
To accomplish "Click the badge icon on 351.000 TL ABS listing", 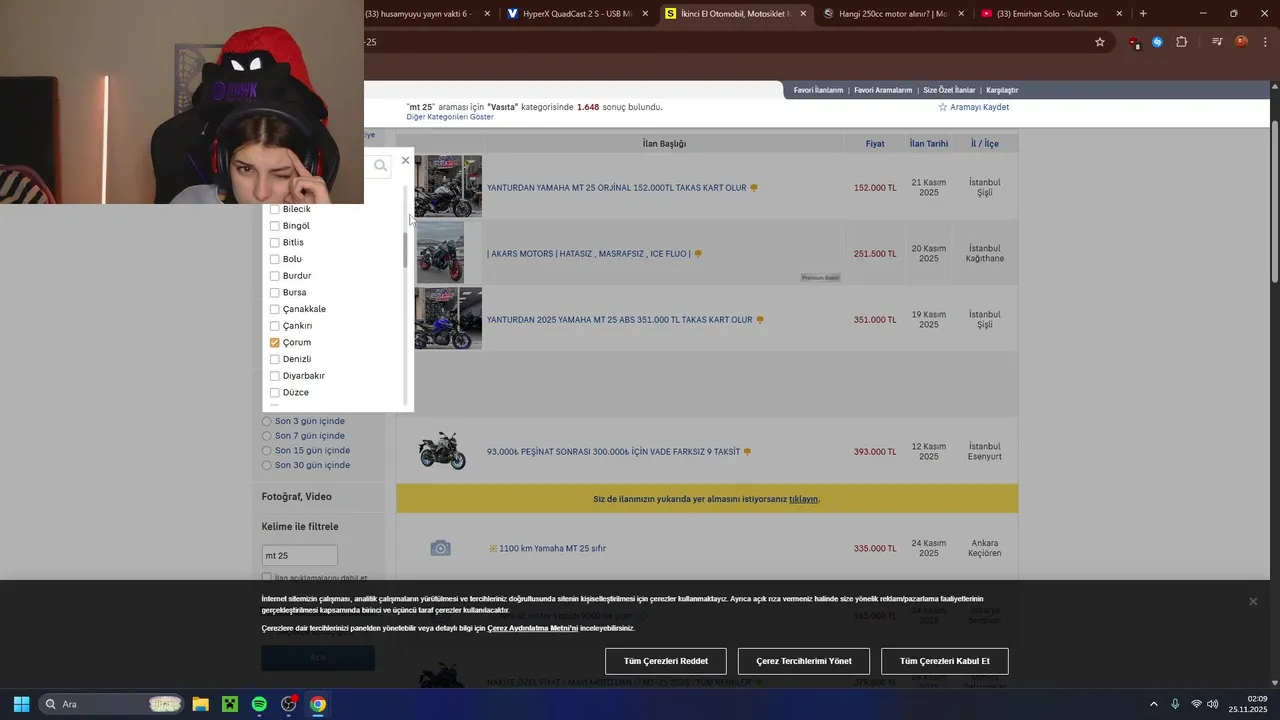I will click(x=760, y=320).
